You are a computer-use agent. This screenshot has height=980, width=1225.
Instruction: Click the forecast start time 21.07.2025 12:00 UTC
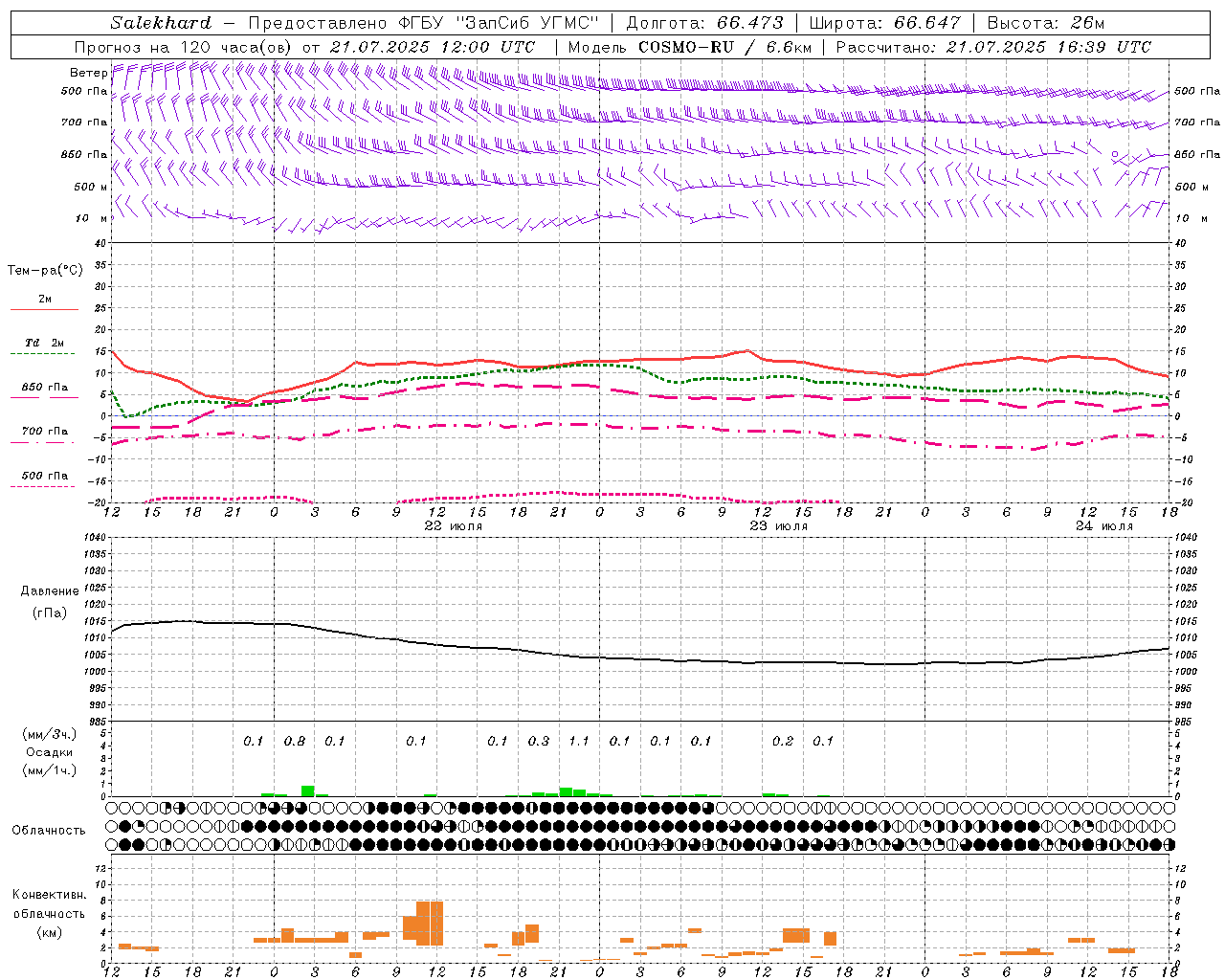(432, 46)
